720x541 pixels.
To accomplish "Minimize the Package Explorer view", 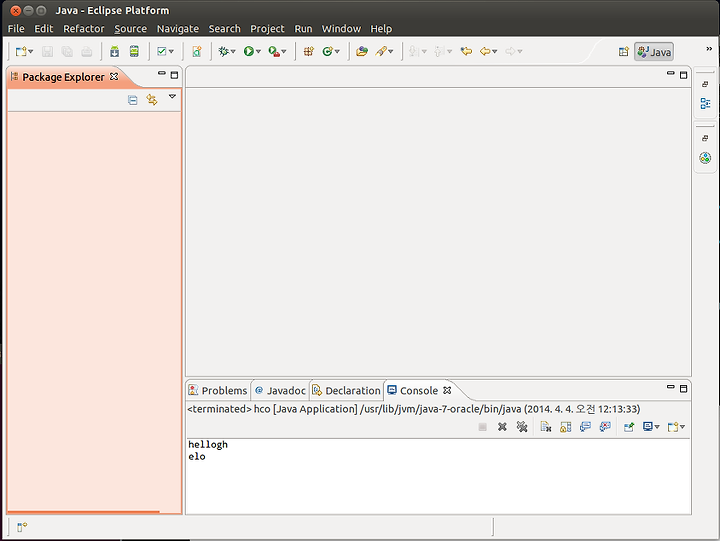I will [x=161, y=73].
